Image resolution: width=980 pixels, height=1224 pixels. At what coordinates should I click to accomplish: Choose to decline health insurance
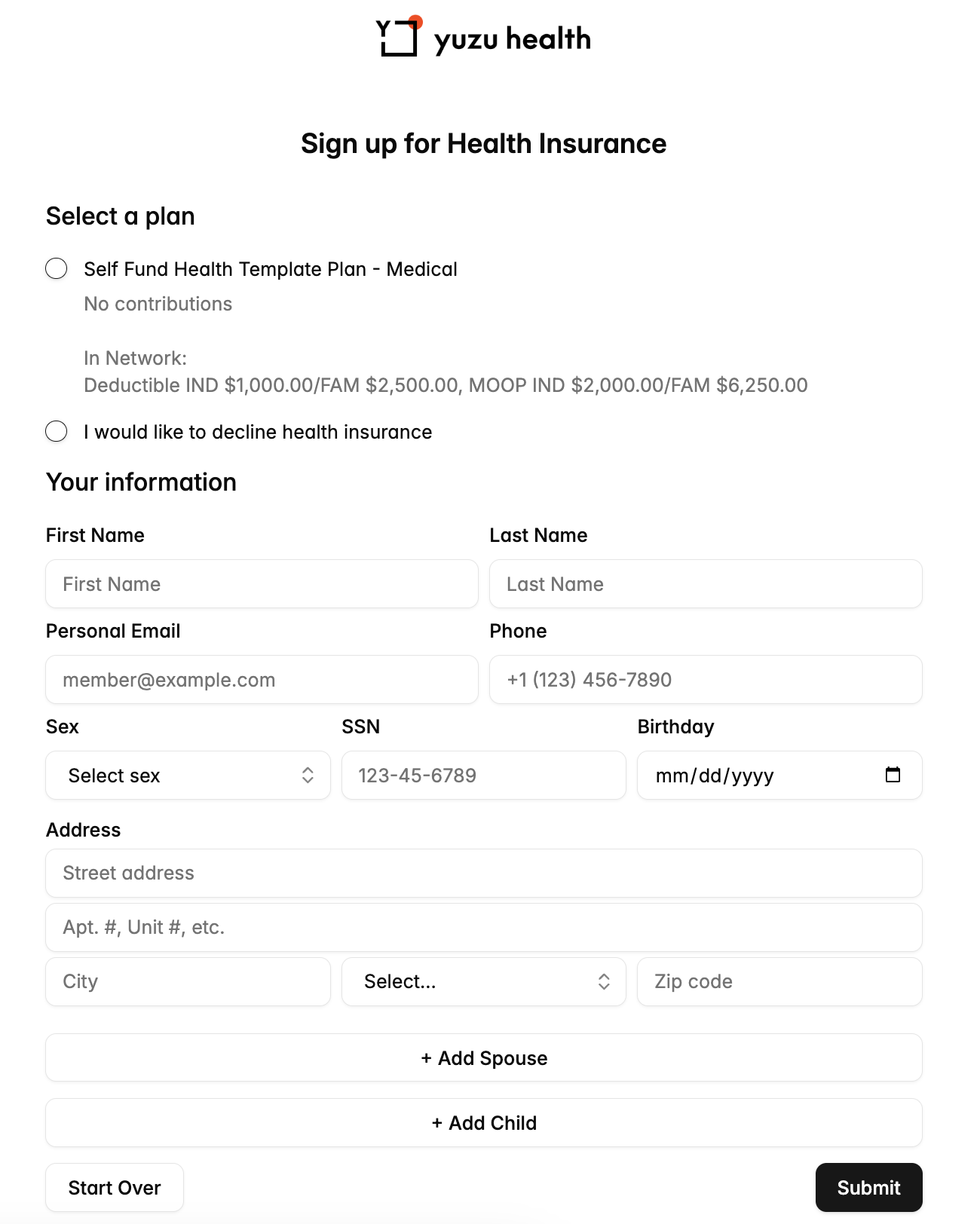click(x=57, y=432)
